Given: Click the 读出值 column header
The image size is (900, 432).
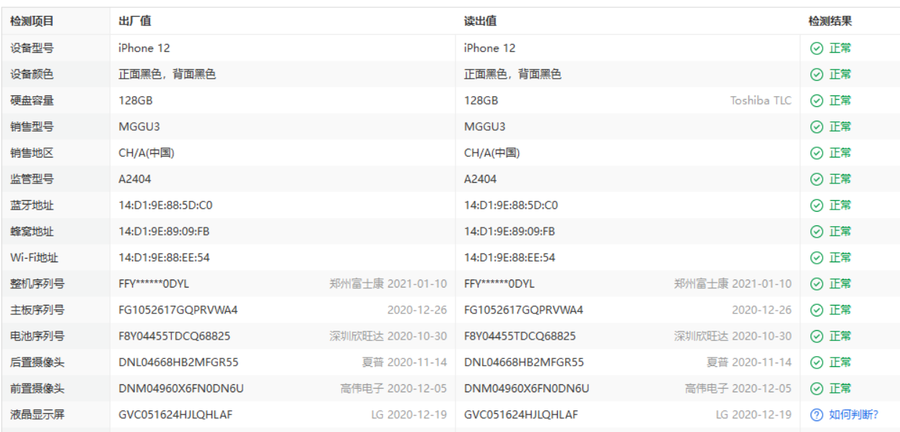Looking at the screenshot, I should coord(480,22).
